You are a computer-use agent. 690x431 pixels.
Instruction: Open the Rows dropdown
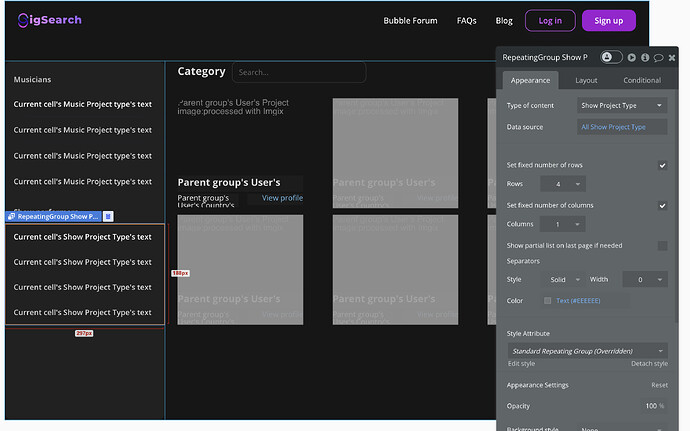pyautogui.click(x=563, y=184)
